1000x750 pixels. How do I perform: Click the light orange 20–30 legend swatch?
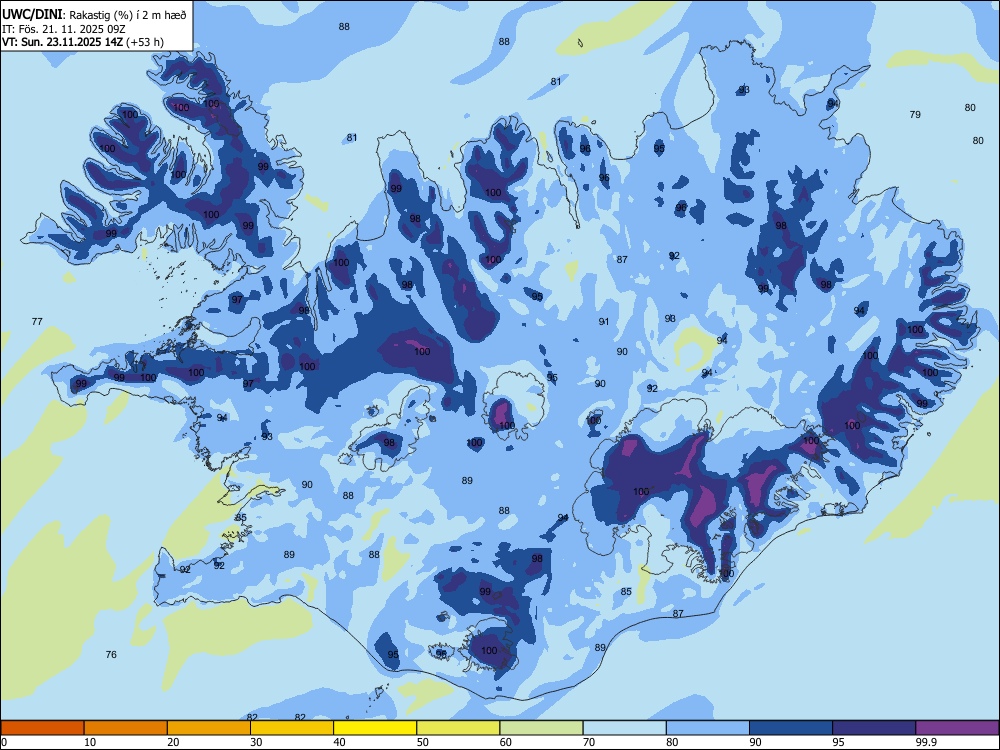[209, 728]
